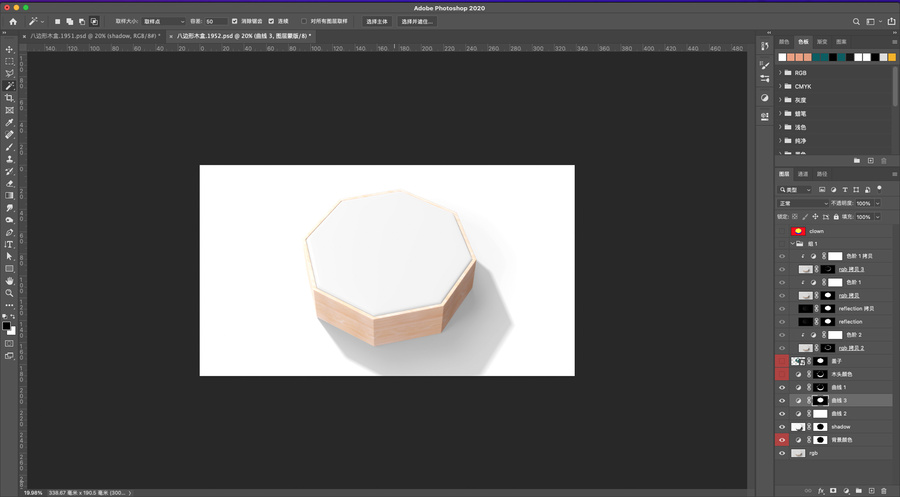
Task: Select the Pen tool
Action: click(9, 232)
